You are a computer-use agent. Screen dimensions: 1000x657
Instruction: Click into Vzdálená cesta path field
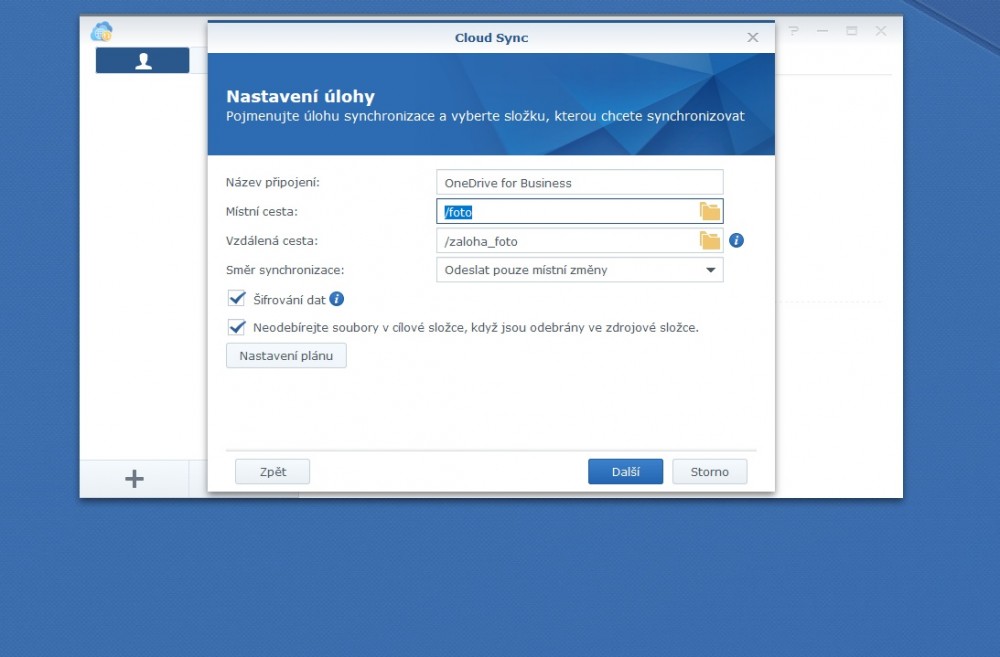click(x=565, y=241)
